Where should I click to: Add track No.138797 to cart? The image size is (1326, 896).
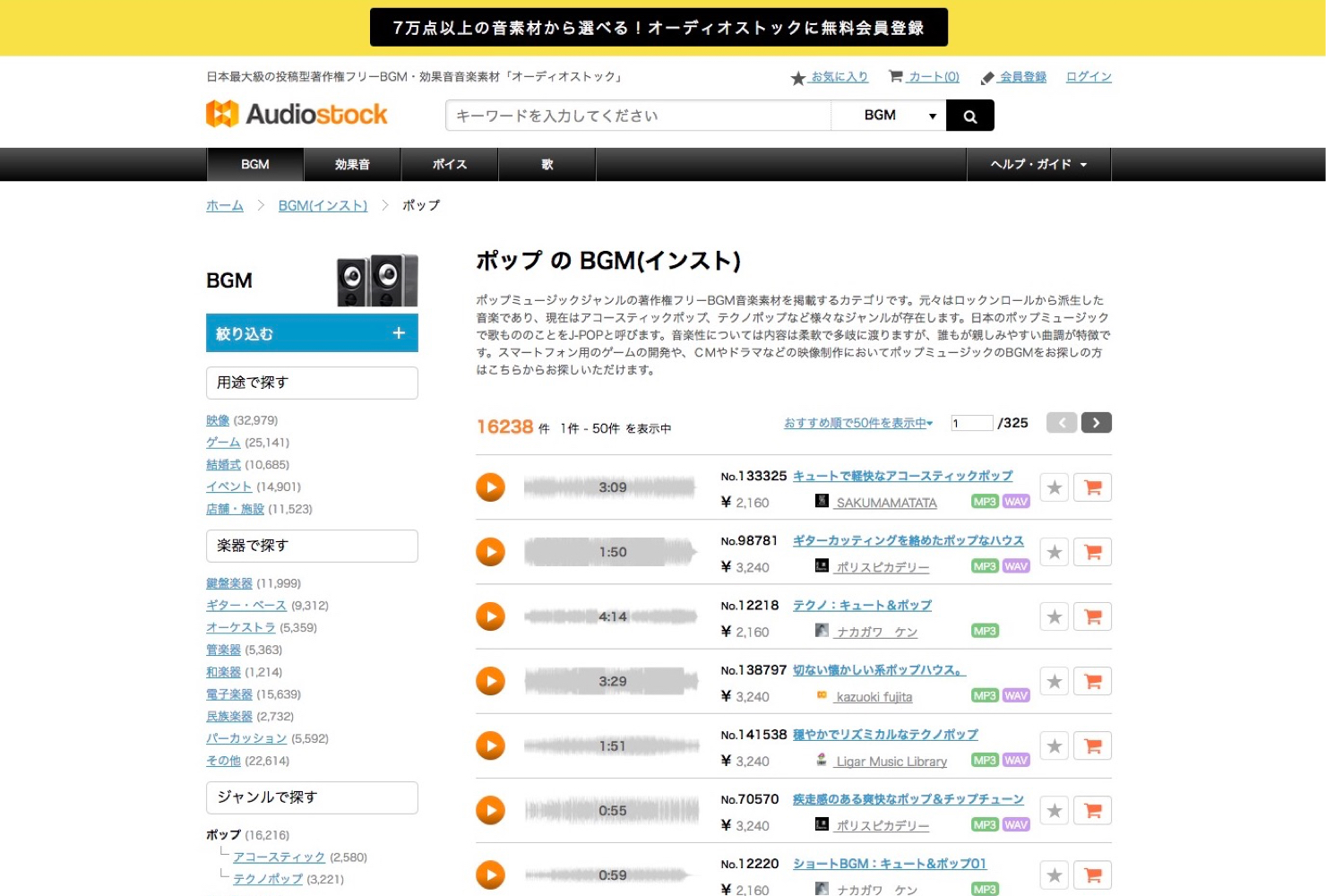pos(1092,681)
